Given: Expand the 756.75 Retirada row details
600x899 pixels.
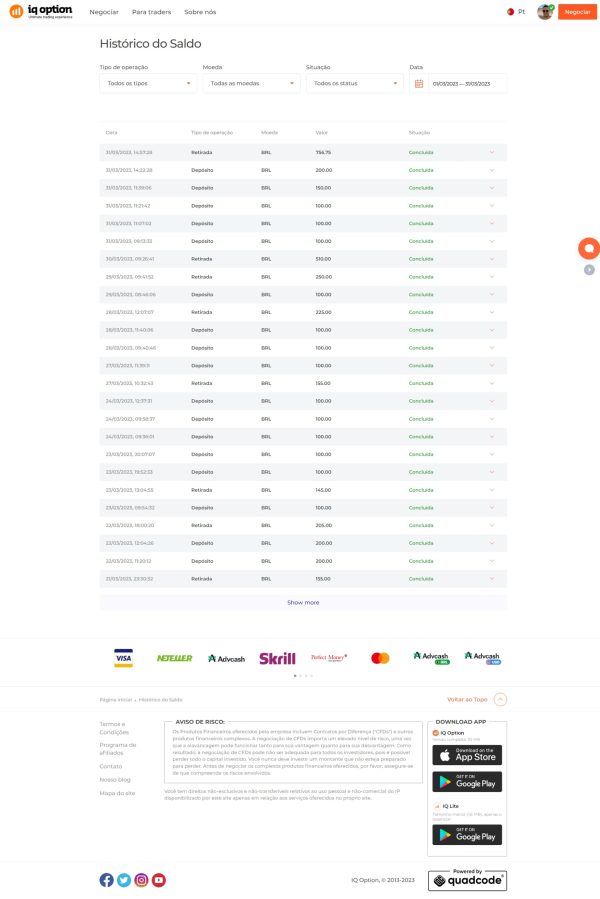Looking at the screenshot, I should click(492, 153).
